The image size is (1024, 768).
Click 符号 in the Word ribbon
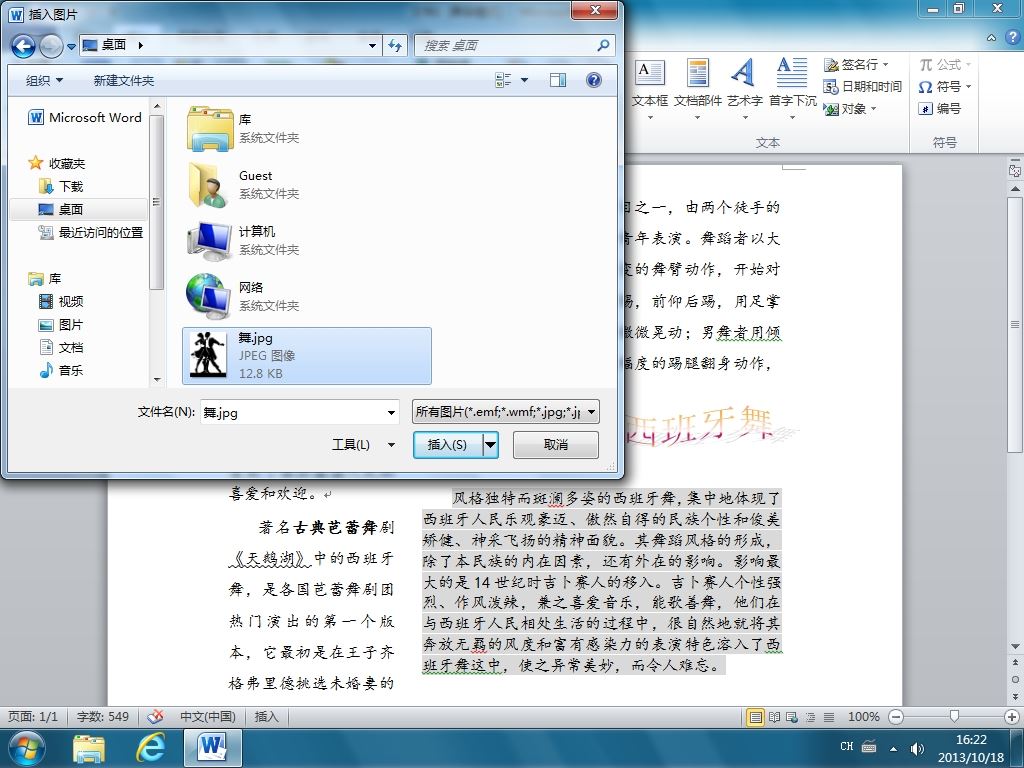[x=945, y=86]
